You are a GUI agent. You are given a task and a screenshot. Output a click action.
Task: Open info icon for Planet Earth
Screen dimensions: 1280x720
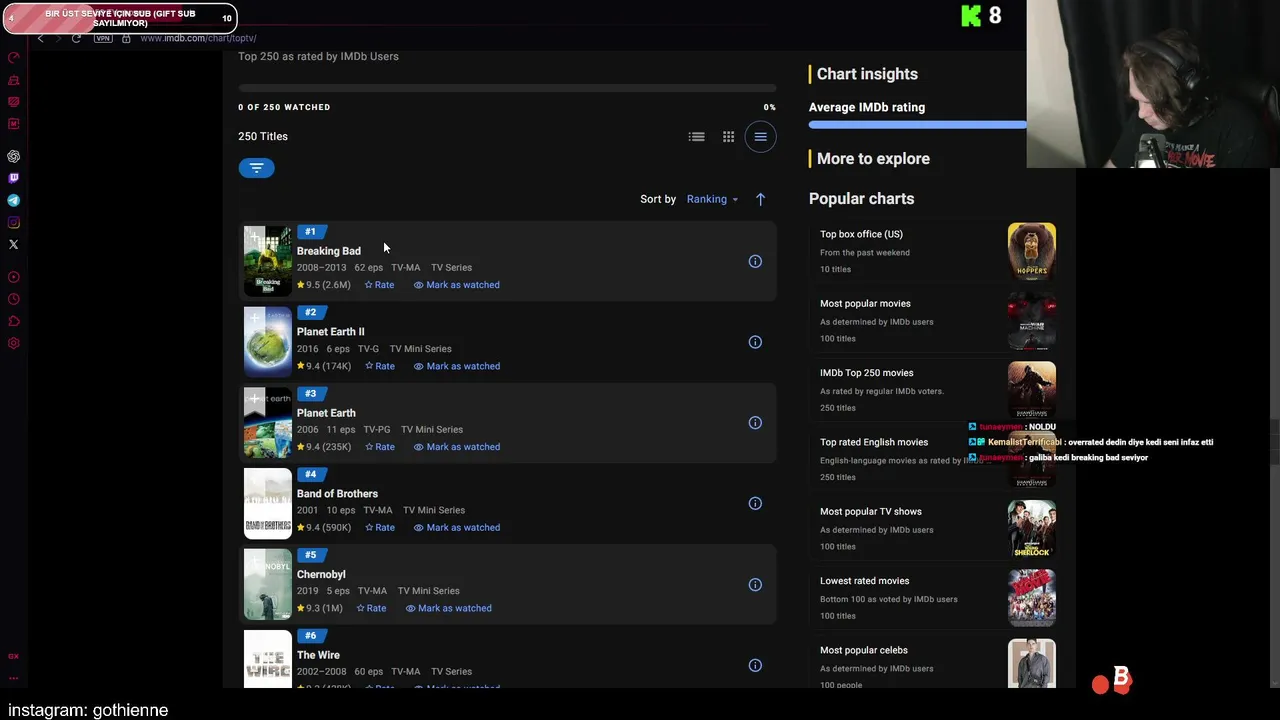point(755,423)
